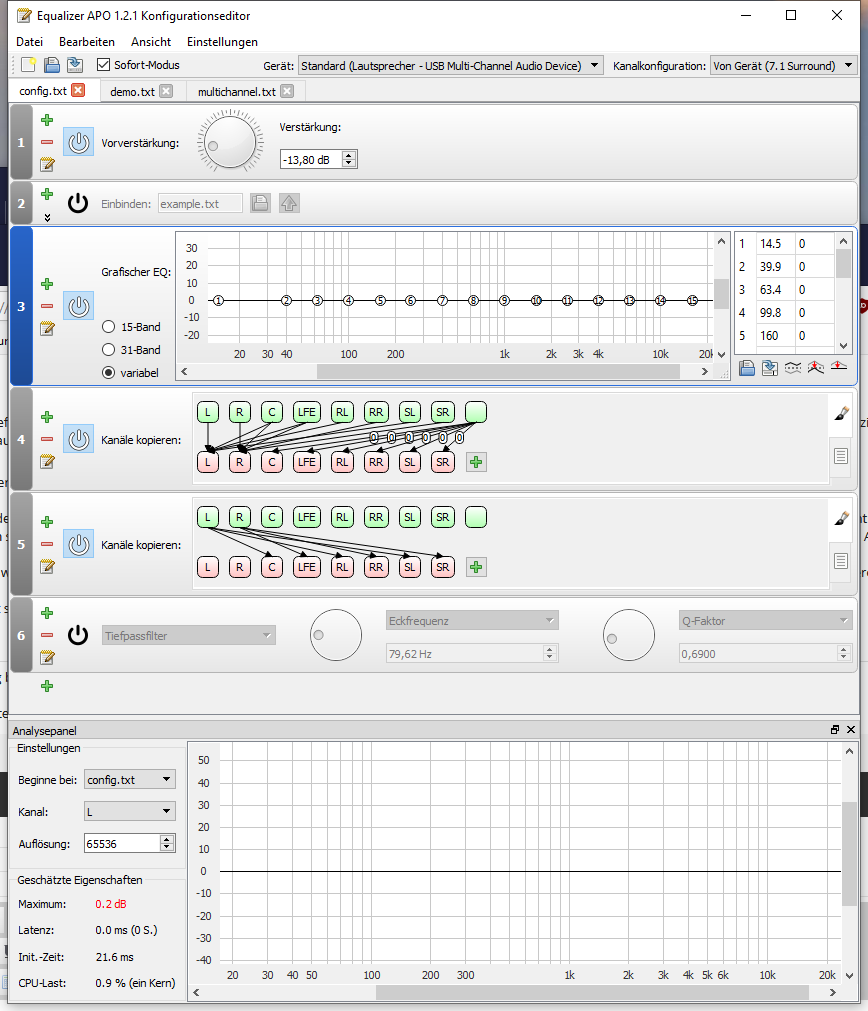
Task: Uncheck the Sofort-Modus checkbox
Action: (104, 65)
